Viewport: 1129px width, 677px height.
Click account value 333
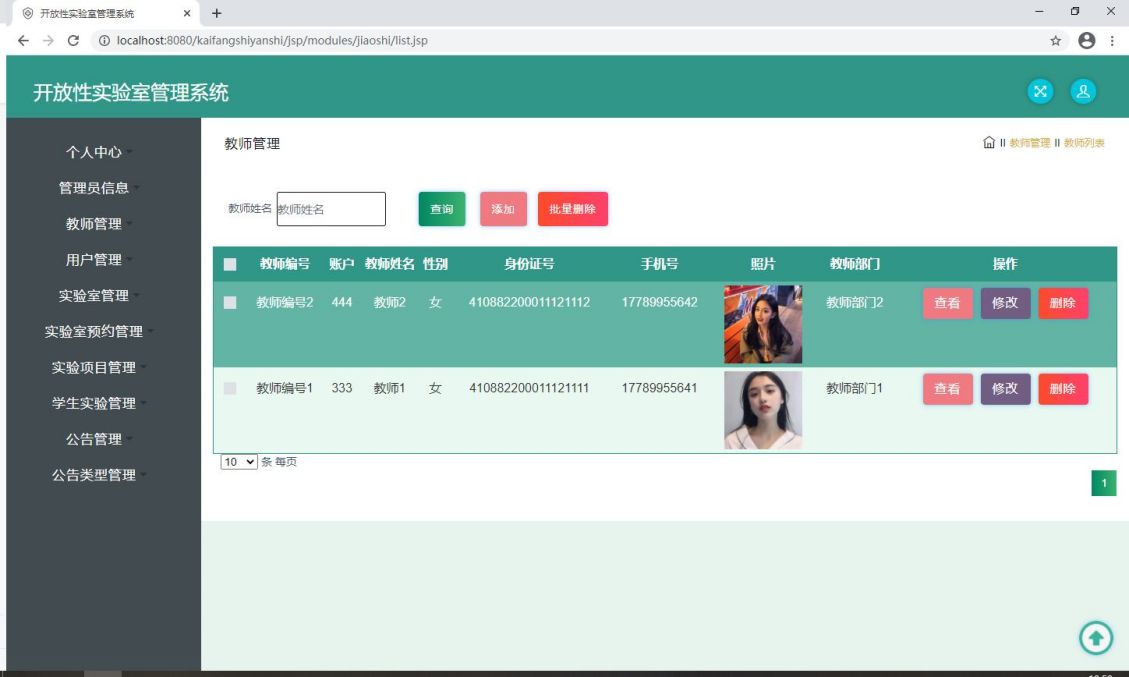coord(342,388)
